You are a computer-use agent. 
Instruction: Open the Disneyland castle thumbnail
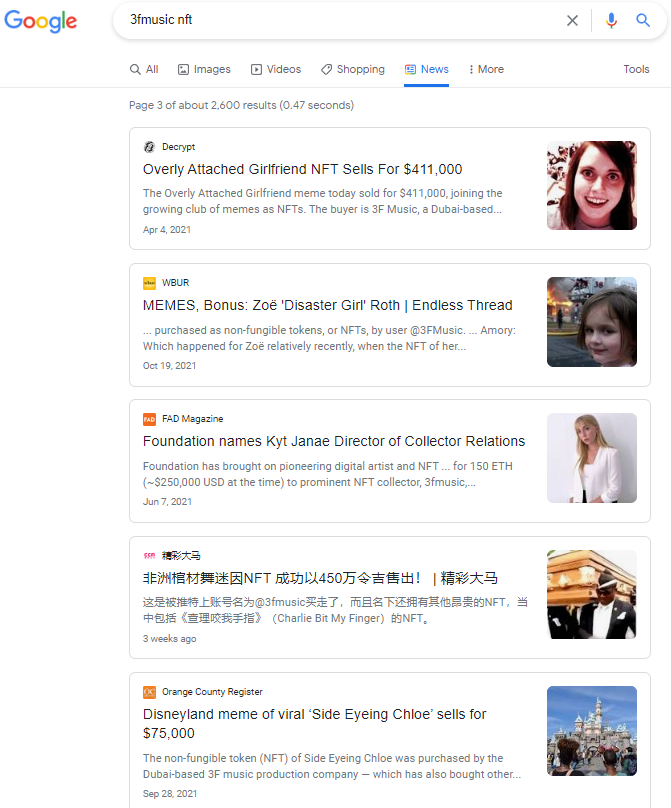pyautogui.click(x=592, y=731)
